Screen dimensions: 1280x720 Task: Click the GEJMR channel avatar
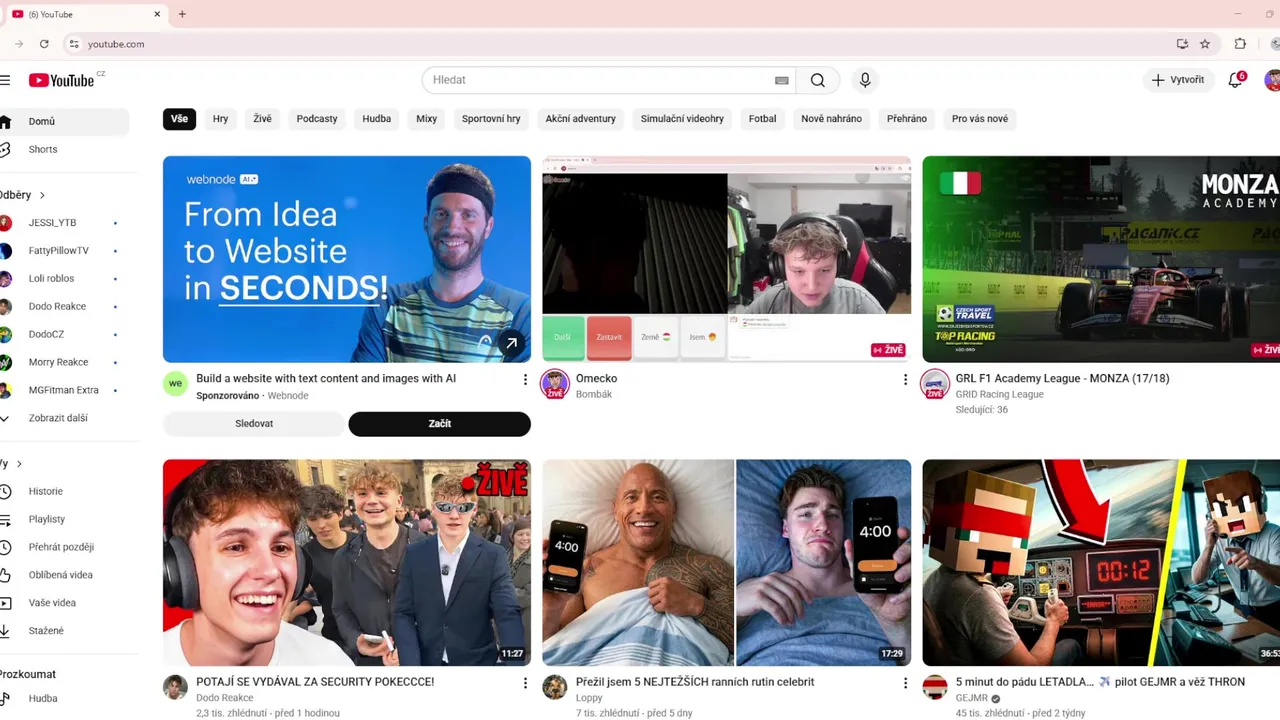coord(935,687)
